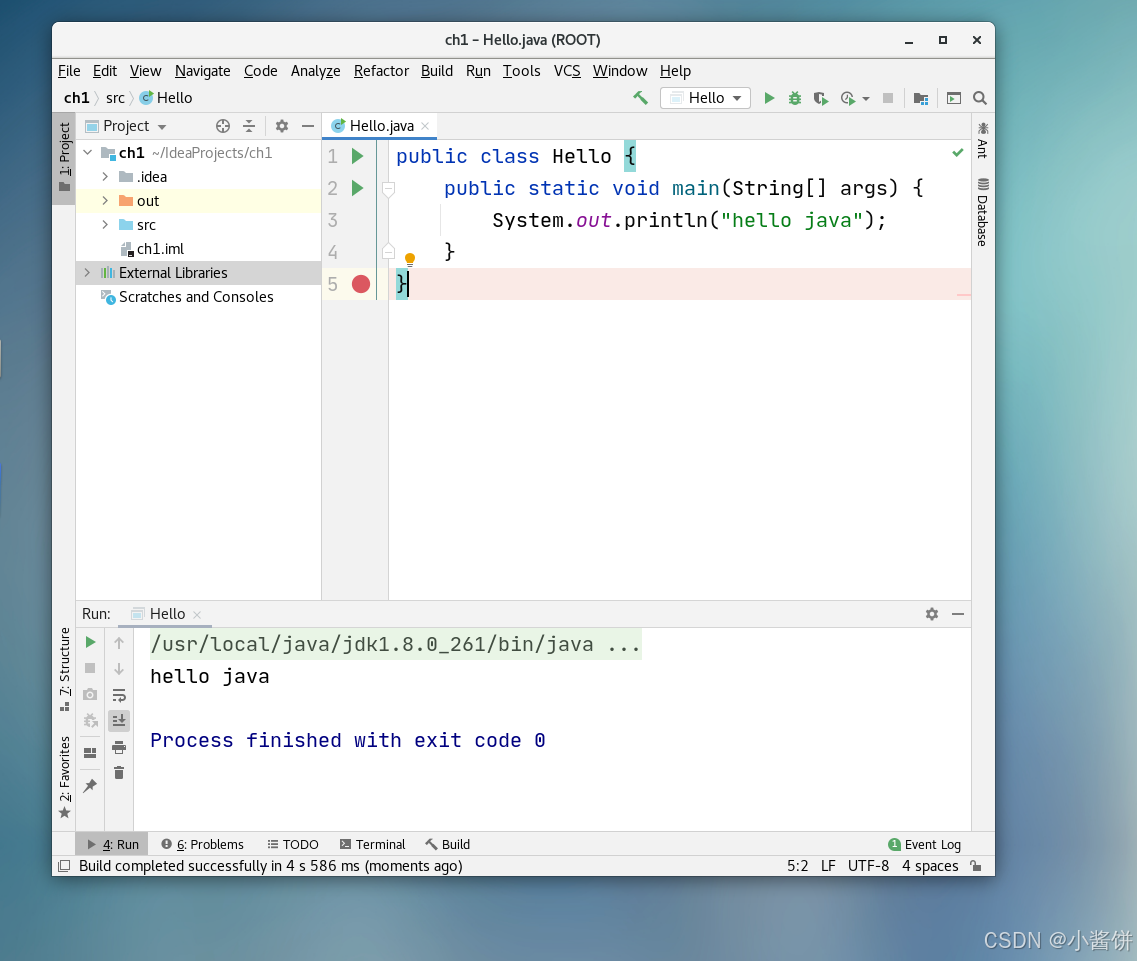
Task: Open the Terminal tool window
Action: pos(373,844)
